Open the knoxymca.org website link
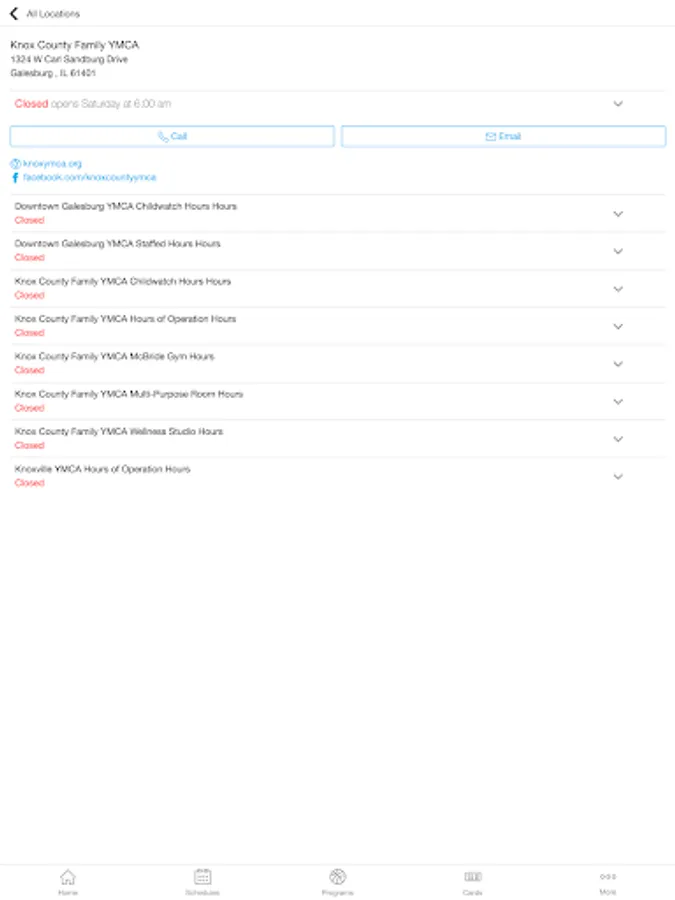 click(52, 164)
